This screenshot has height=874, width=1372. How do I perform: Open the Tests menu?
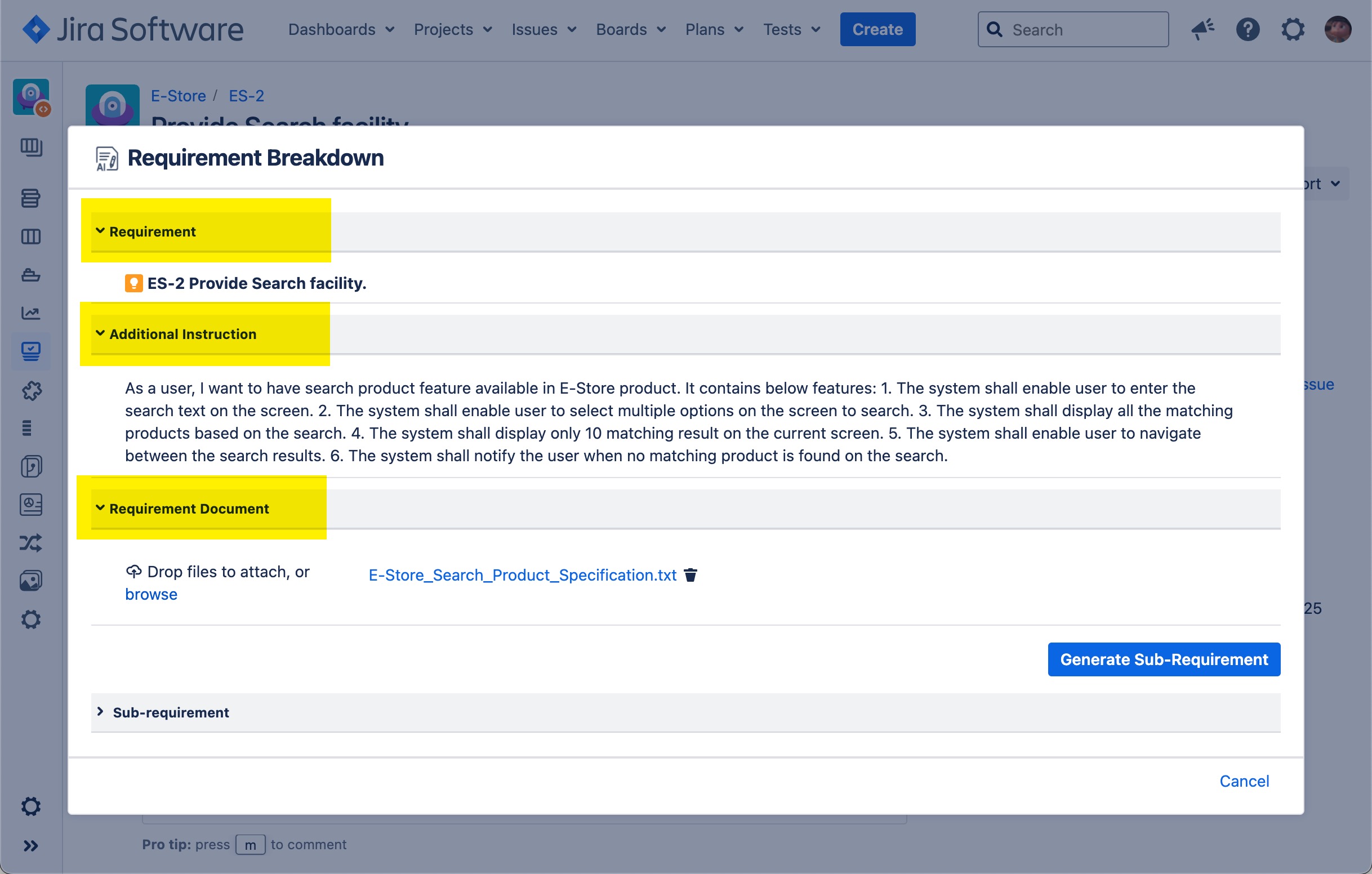click(791, 29)
